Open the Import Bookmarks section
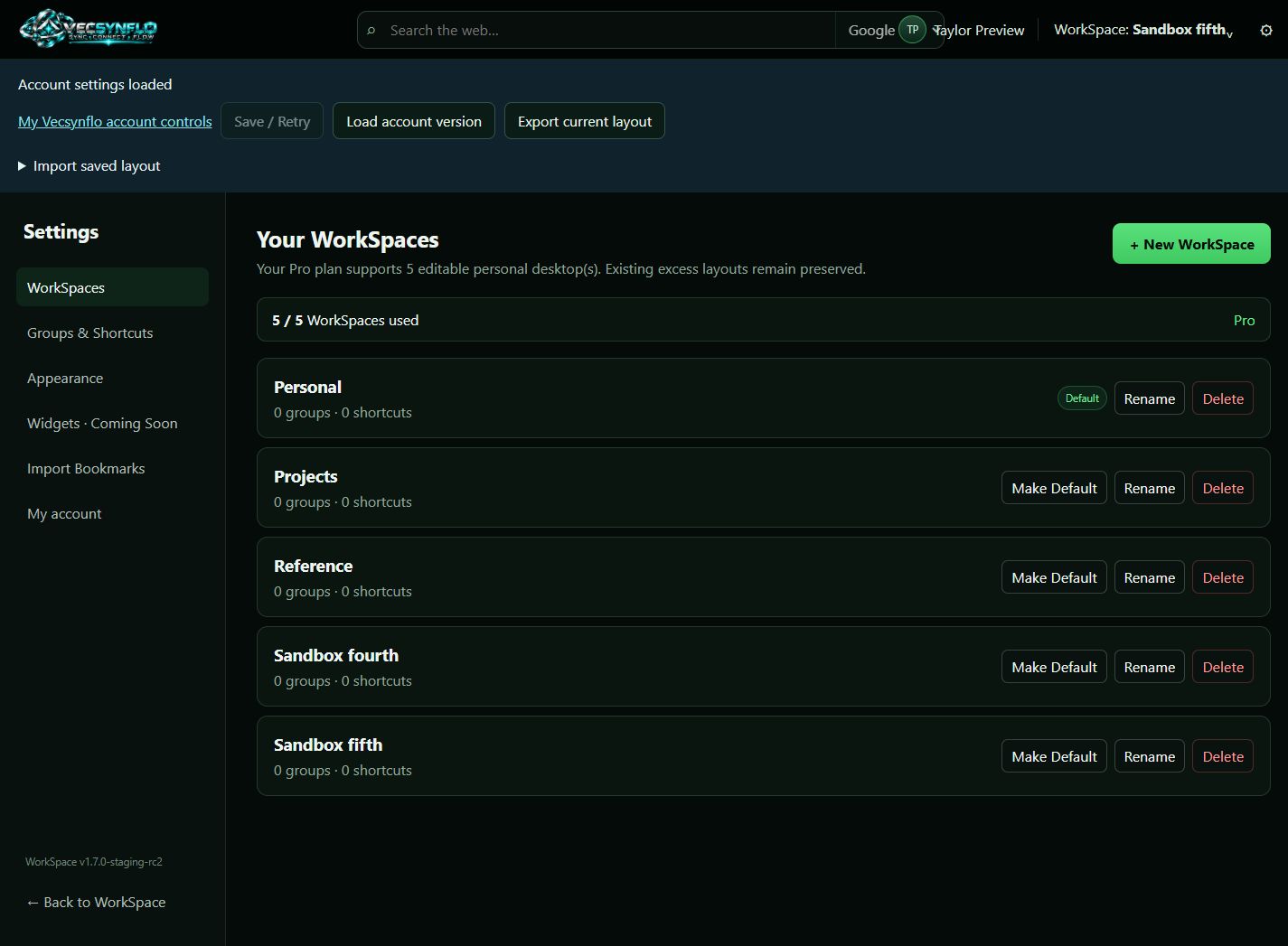 point(112,468)
